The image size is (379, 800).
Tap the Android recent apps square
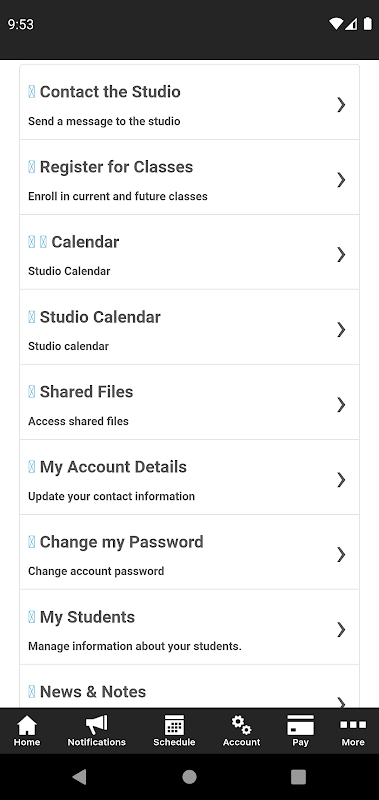298,777
